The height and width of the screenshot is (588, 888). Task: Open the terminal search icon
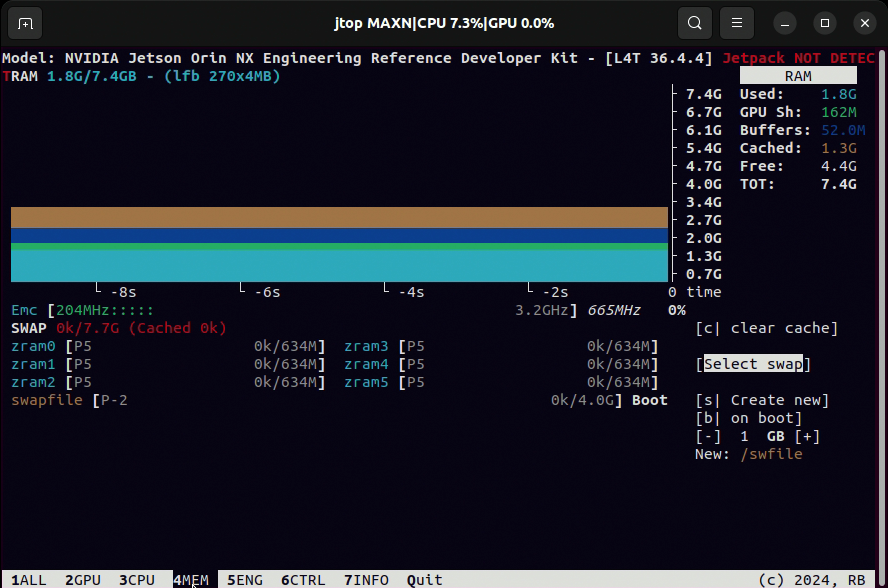694,22
